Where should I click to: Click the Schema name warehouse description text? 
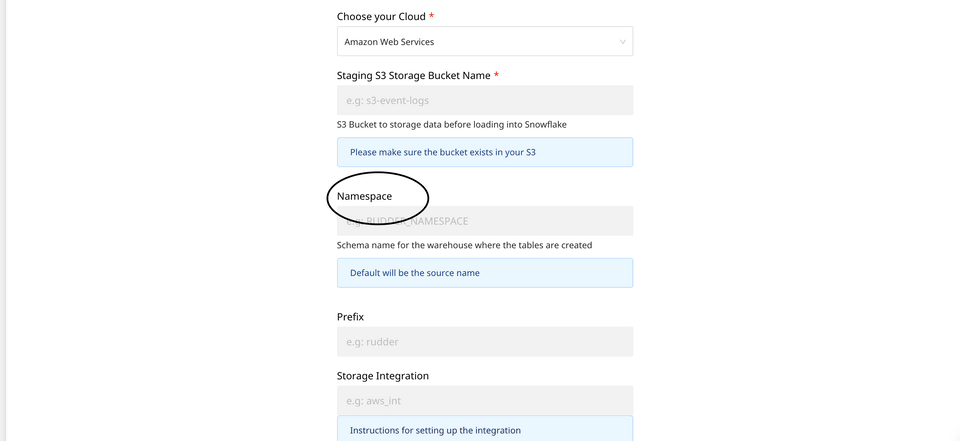click(x=464, y=245)
